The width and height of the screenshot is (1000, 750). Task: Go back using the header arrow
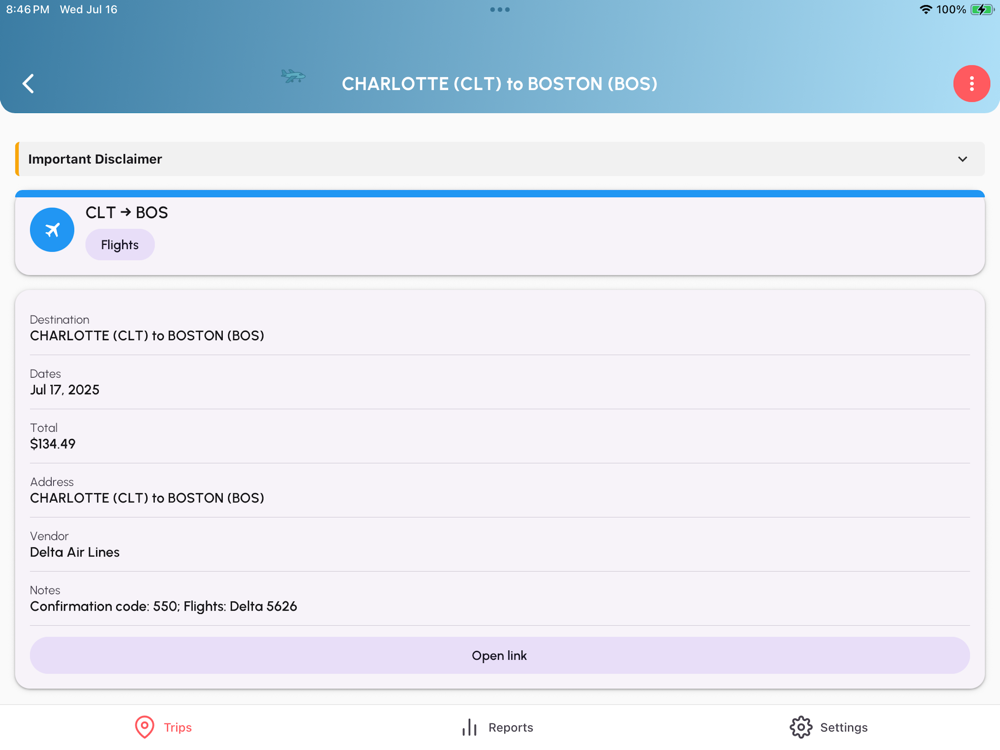pyautogui.click(x=28, y=84)
